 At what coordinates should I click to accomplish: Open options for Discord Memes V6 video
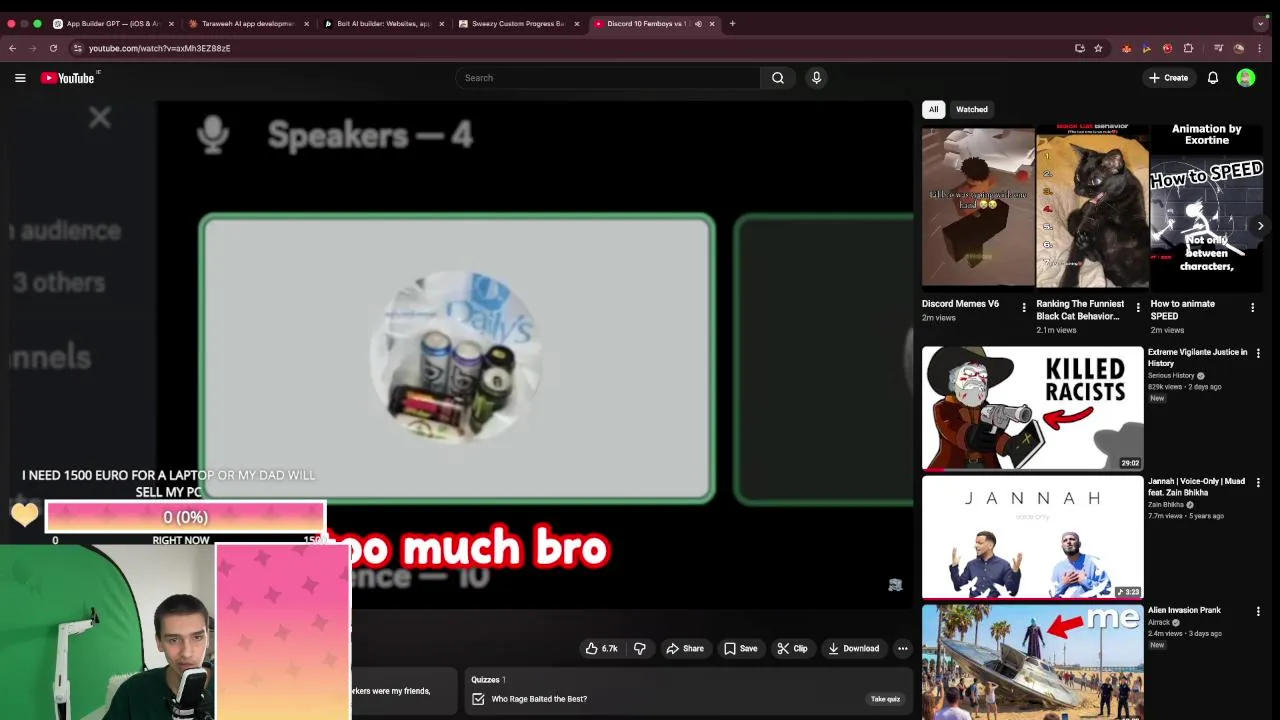[x=1023, y=308]
